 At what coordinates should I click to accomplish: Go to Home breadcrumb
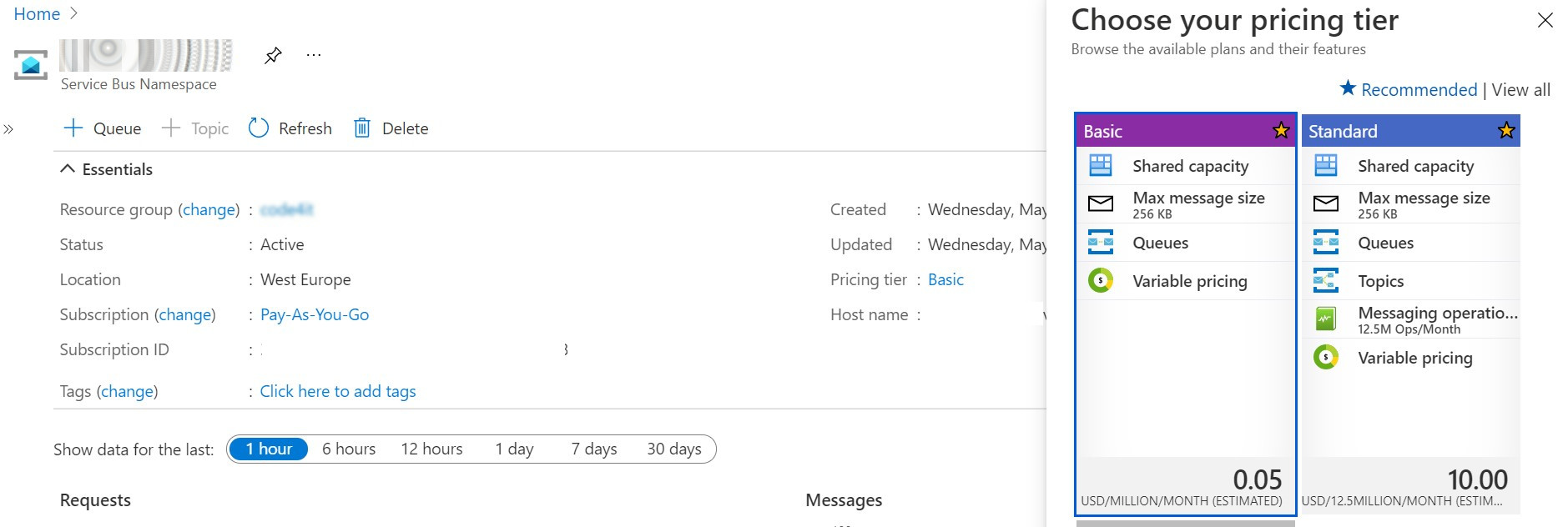37,14
